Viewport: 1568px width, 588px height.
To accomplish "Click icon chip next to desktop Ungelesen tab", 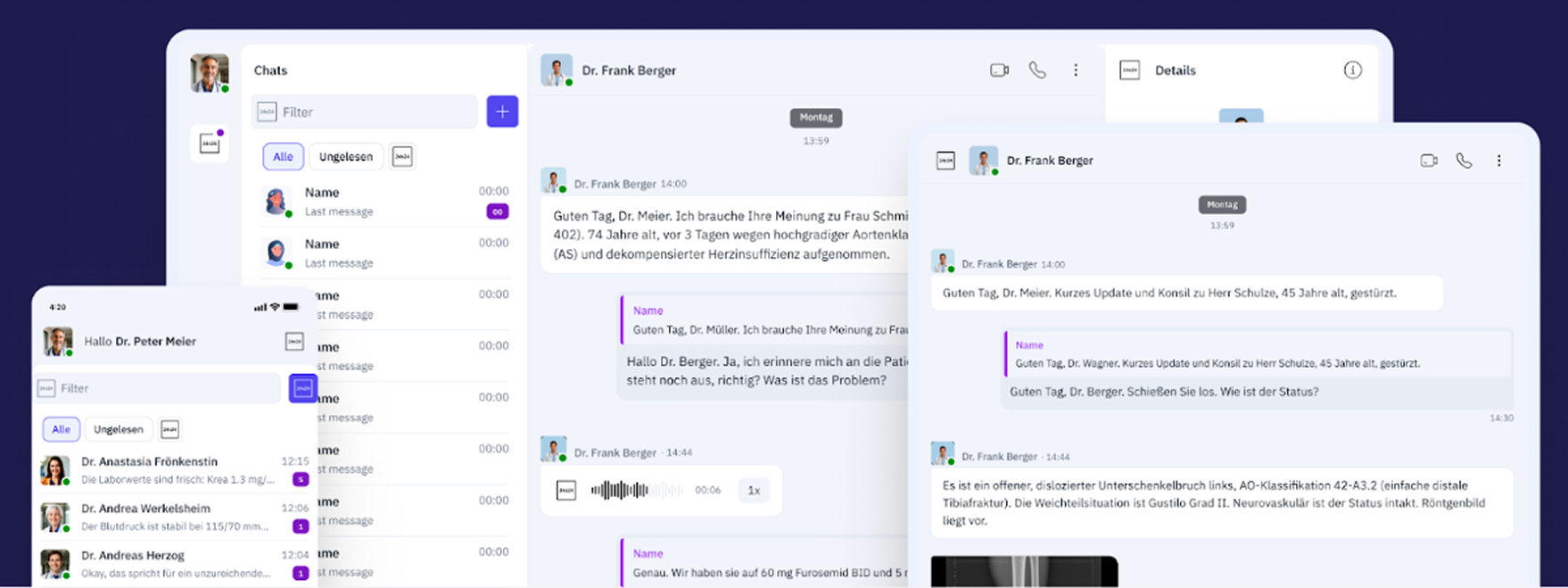I will point(402,156).
